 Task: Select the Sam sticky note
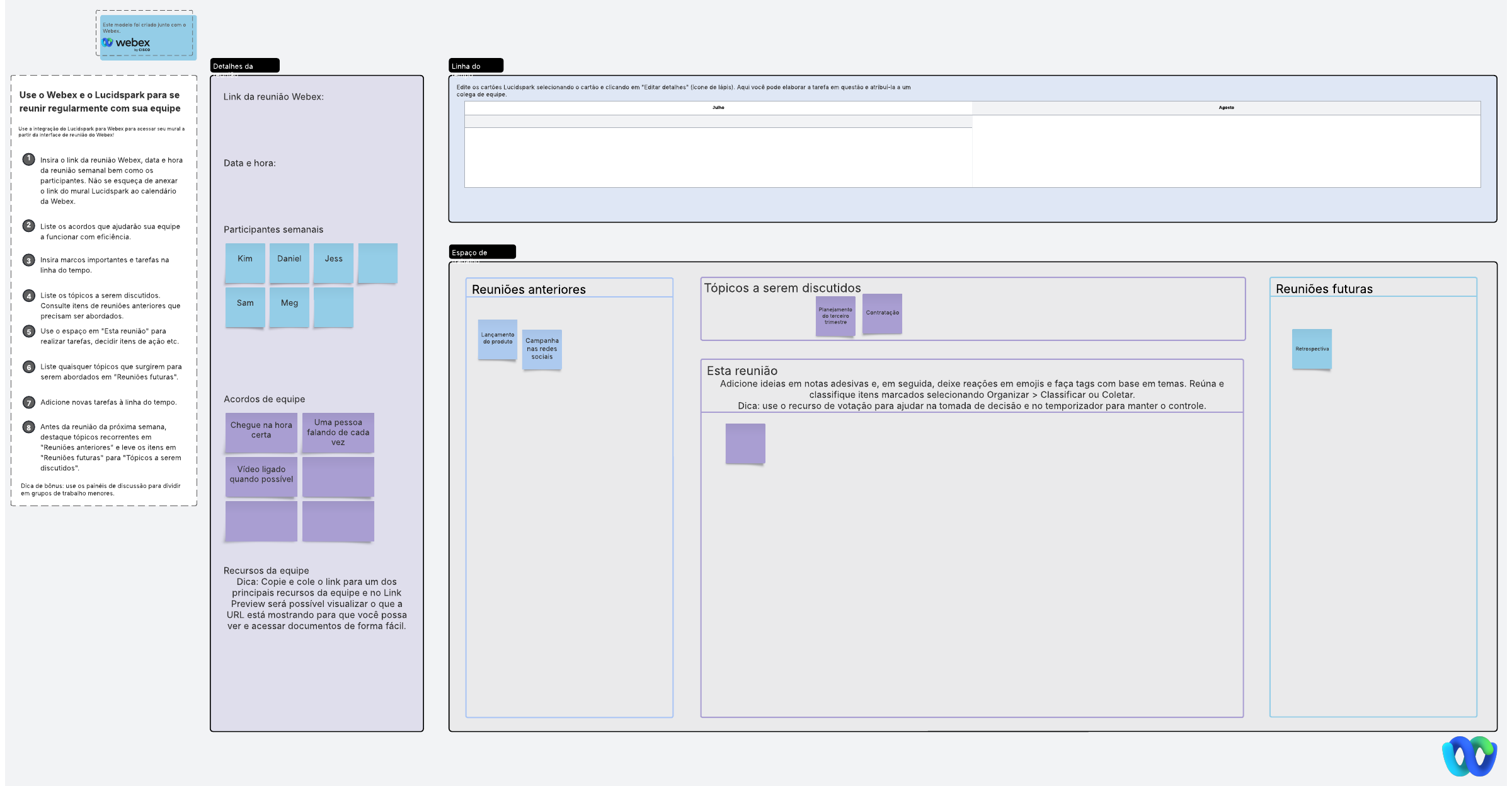[x=245, y=307]
